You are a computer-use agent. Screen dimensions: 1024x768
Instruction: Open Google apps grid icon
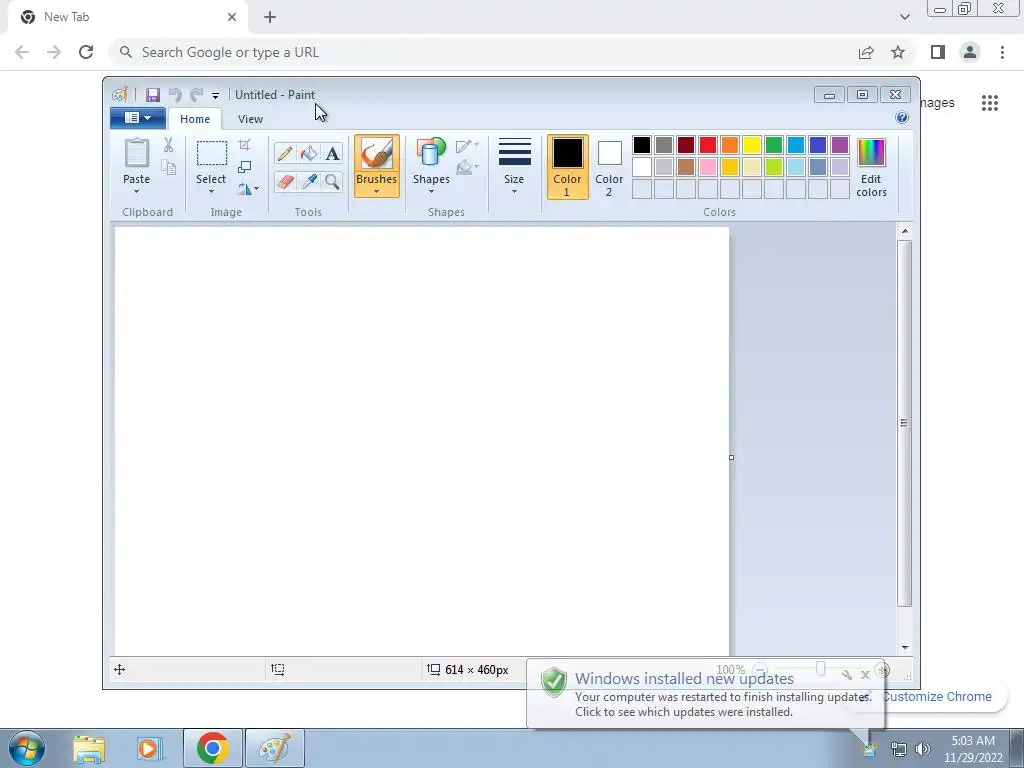click(989, 103)
